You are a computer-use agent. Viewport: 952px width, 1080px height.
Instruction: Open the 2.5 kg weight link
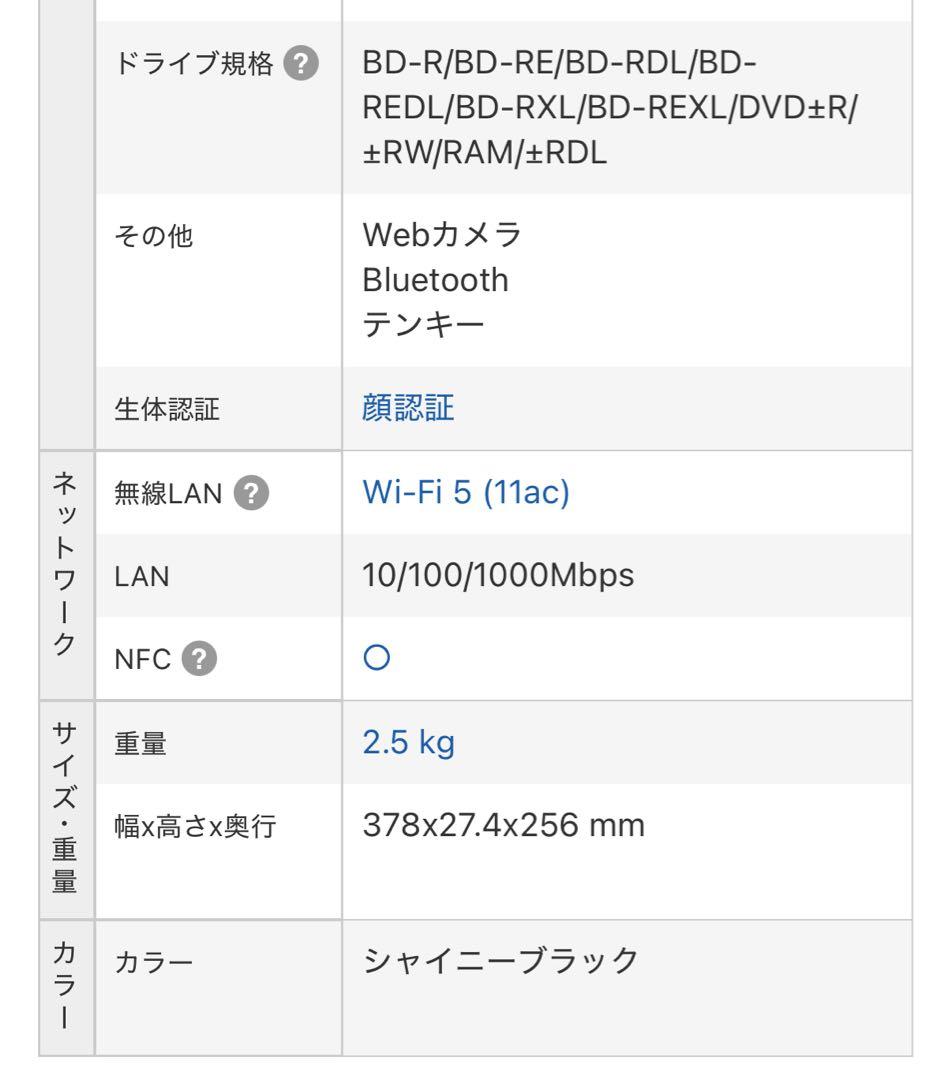tap(407, 742)
